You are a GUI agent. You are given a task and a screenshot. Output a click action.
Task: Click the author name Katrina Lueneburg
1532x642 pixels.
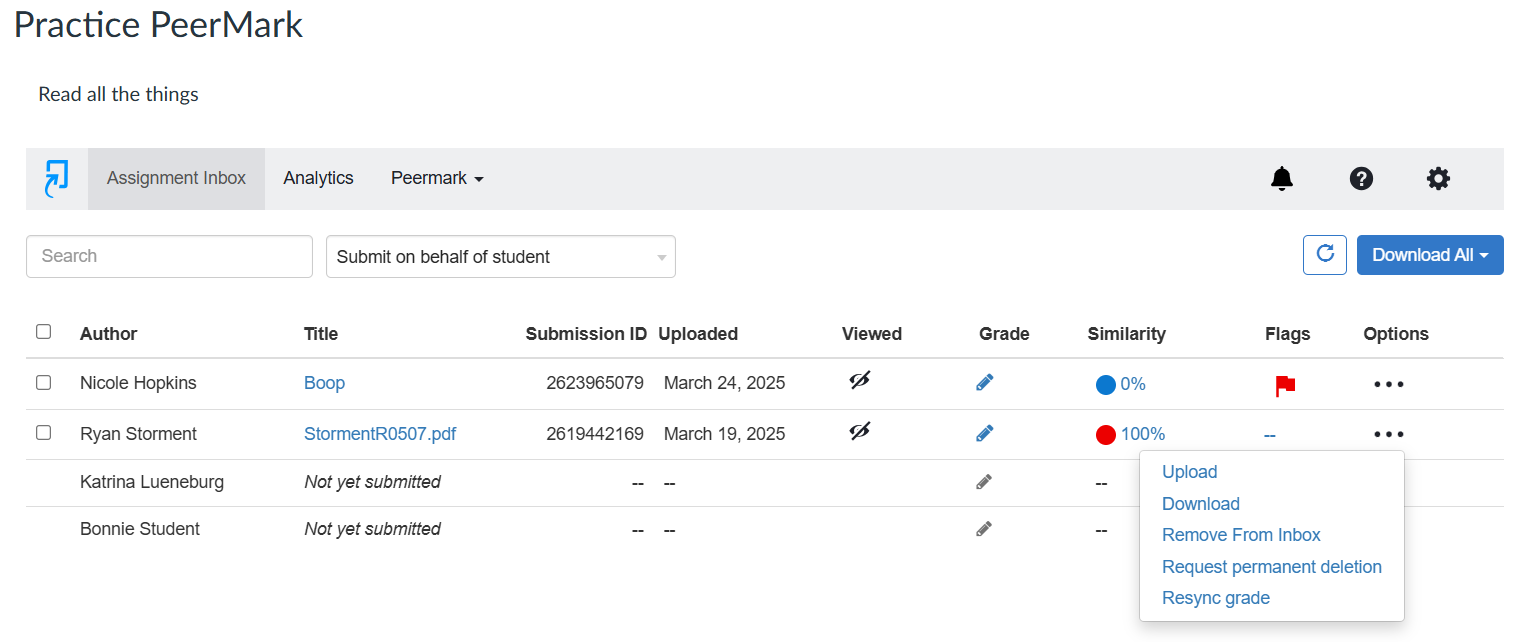coord(152,482)
